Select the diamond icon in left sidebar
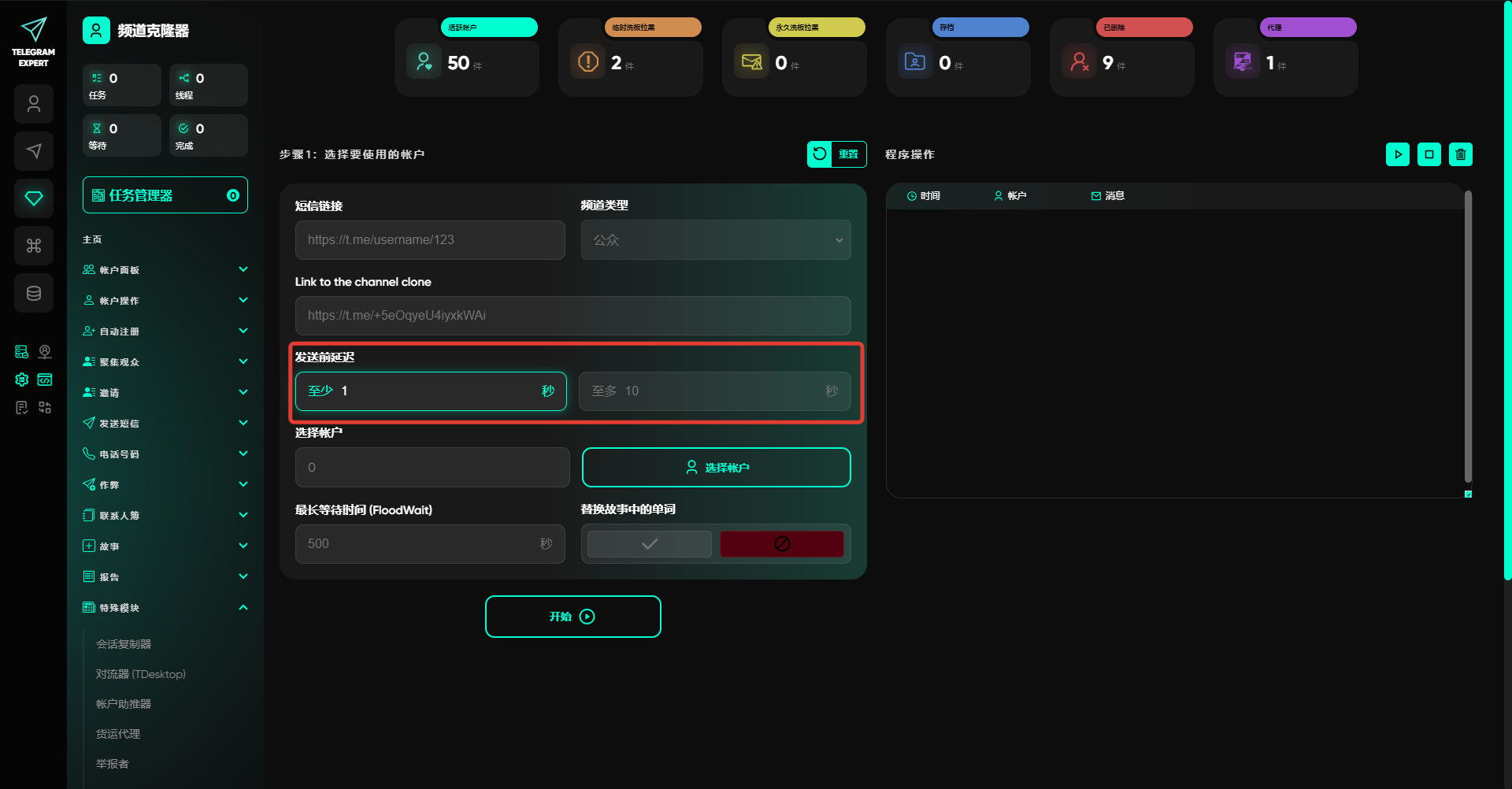The width and height of the screenshot is (1512, 789). pyautogui.click(x=34, y=198)
